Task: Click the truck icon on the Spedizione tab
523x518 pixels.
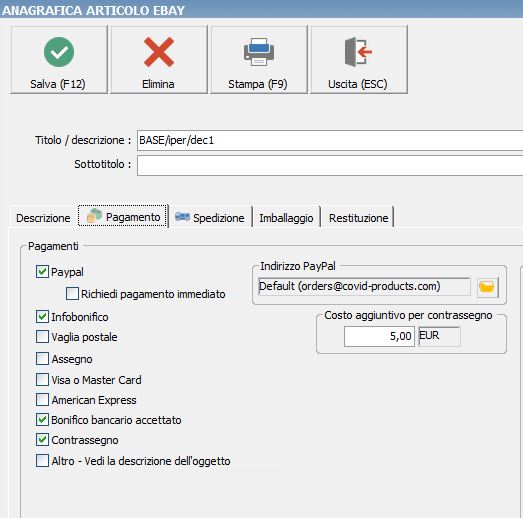Action: tap(182, 217)
